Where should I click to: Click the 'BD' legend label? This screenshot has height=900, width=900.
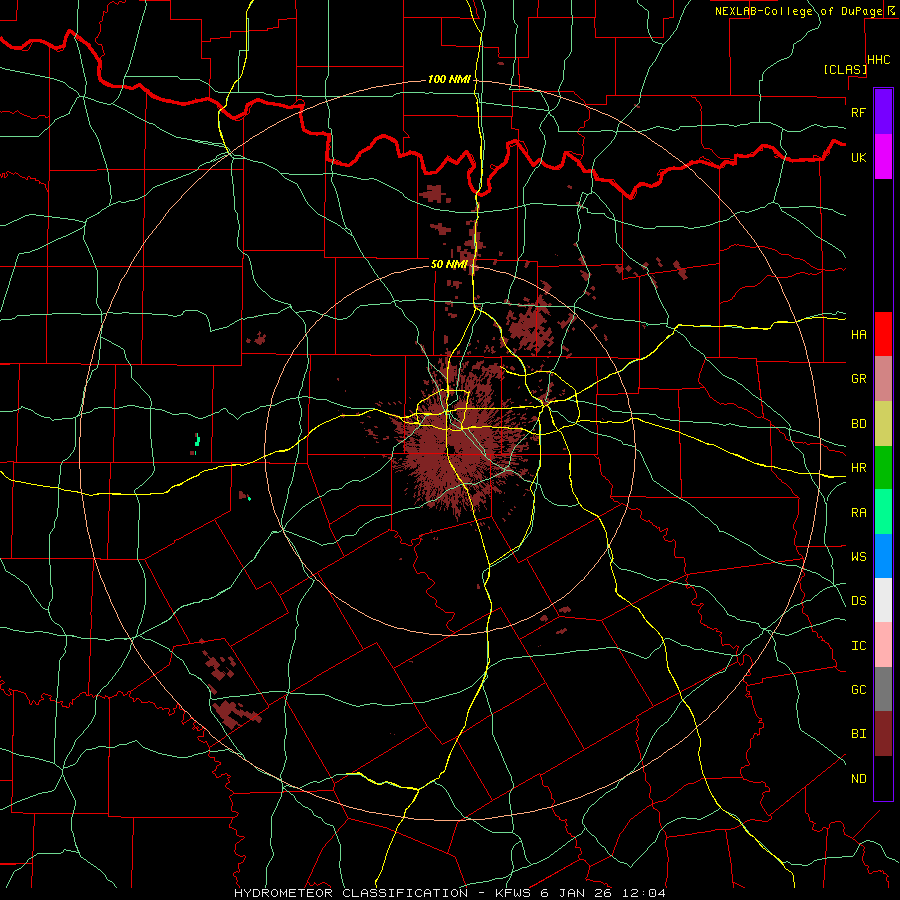[858, 424]
